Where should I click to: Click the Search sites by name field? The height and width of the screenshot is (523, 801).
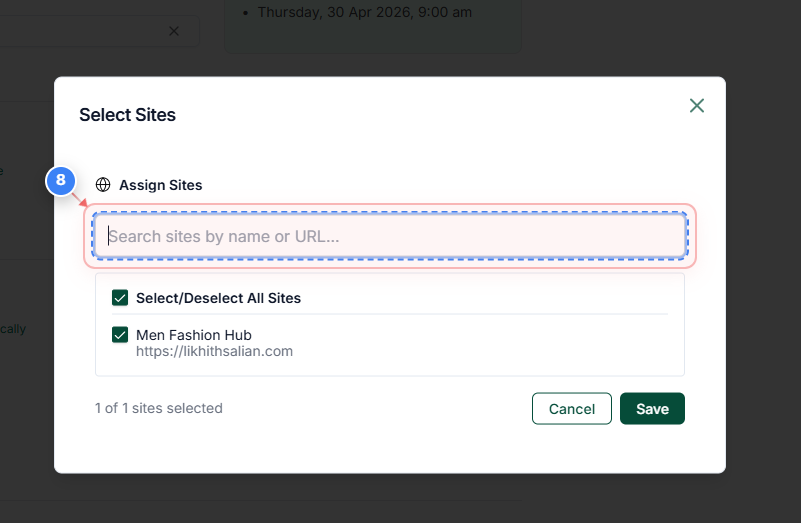(x=390, y=236)
